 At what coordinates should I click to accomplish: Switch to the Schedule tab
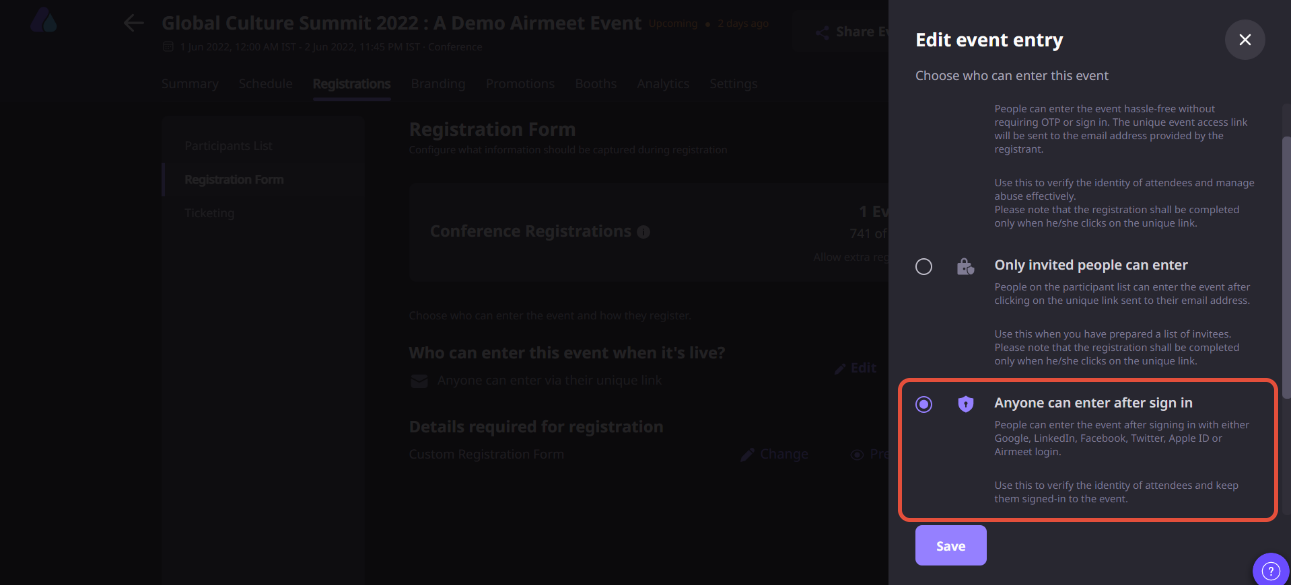(266, 84)
